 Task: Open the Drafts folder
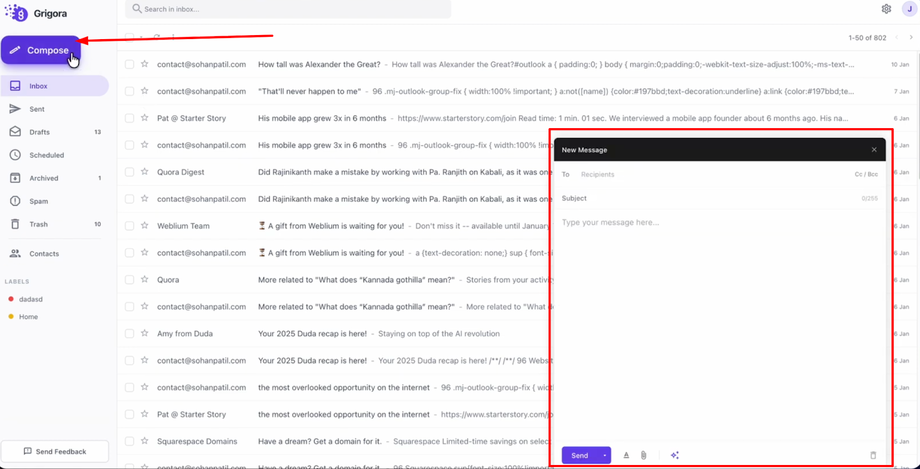pyautogui.click(x=54, y=132)
